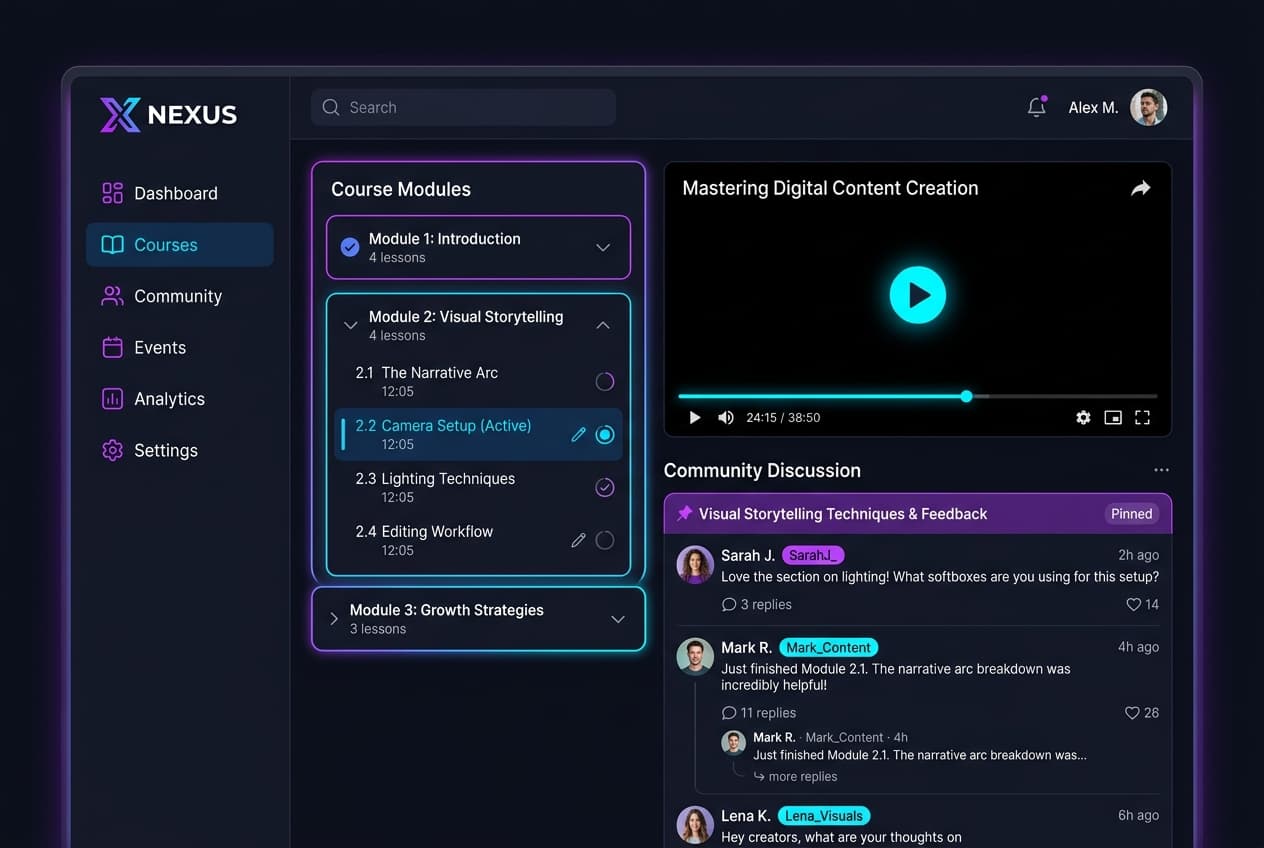
Task: Click Sarah J.'s avatar
Action: pos(695,564)
